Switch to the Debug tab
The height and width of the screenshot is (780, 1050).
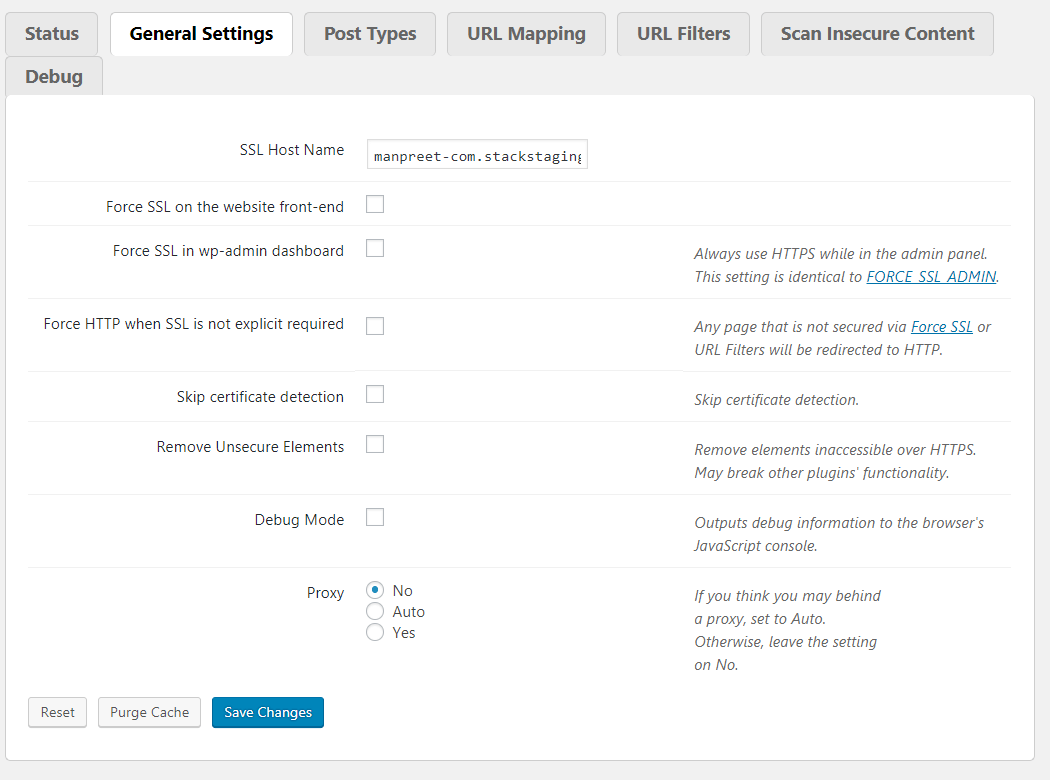pos(54,77)
